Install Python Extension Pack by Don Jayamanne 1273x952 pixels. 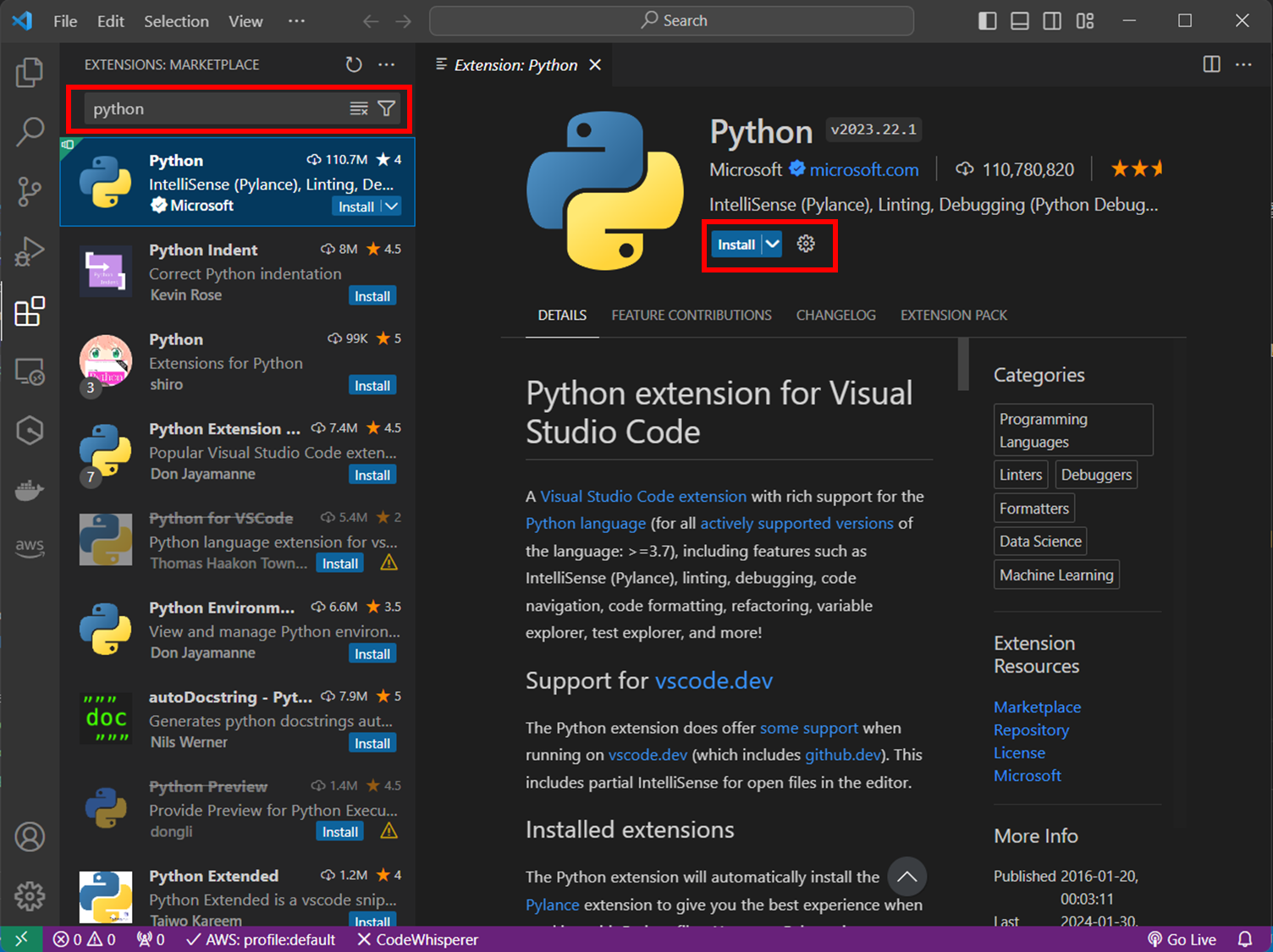372,476
